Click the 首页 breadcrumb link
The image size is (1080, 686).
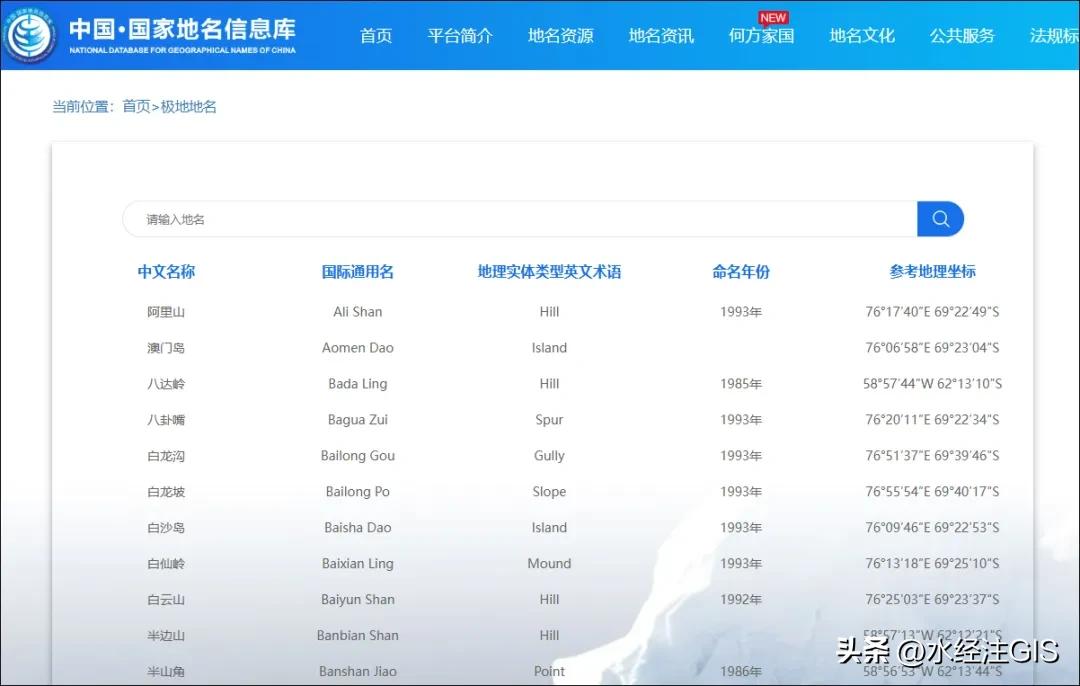[136, 107]
